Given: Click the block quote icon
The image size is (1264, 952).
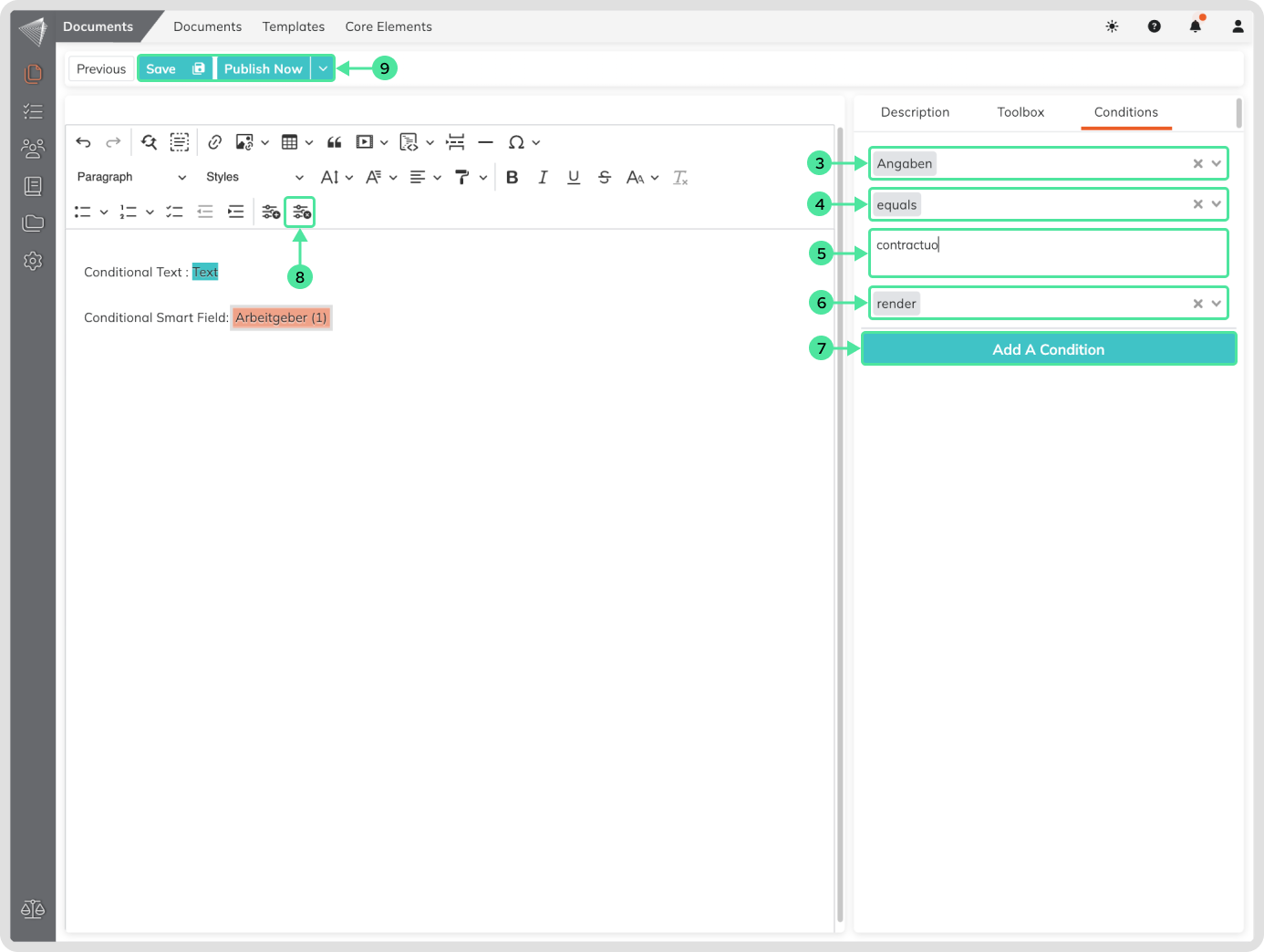Looking at the screenshot, I should 334,142.
